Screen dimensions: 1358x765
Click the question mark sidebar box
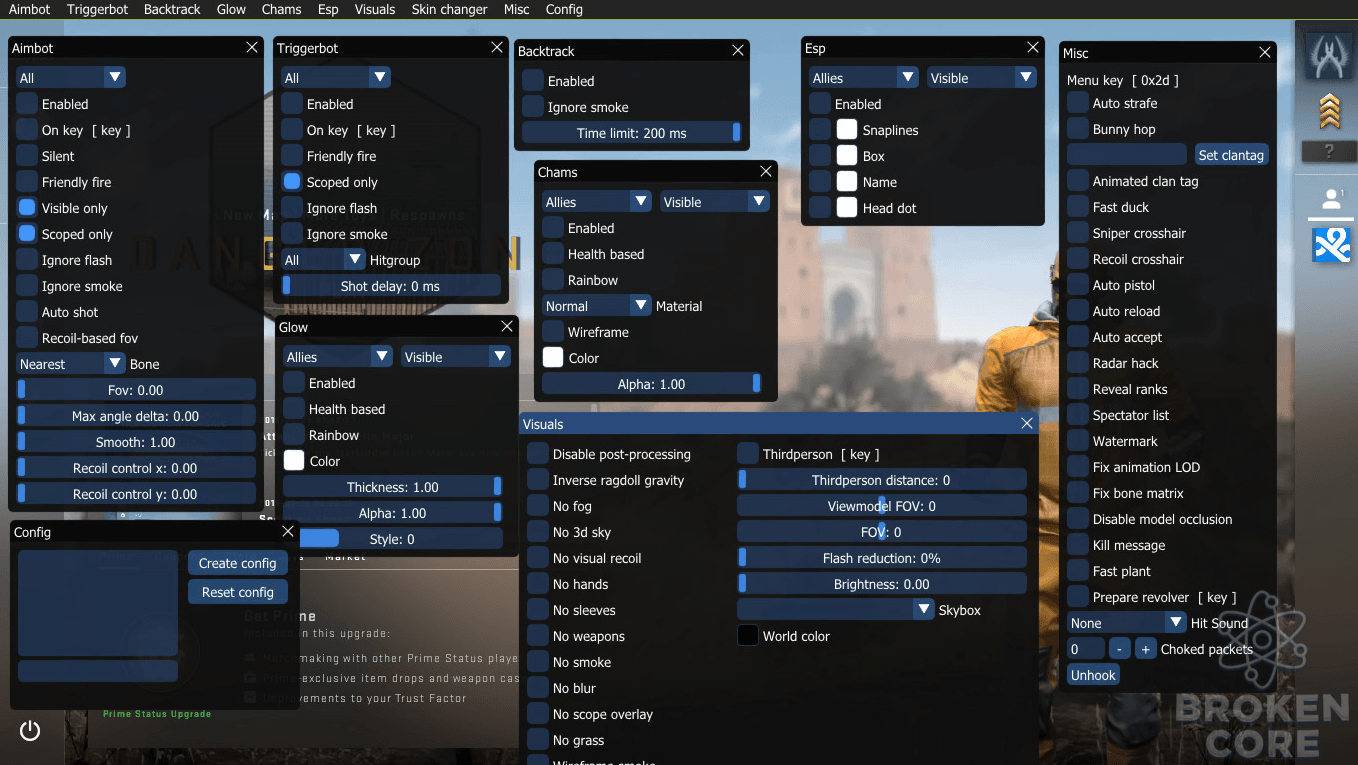pyautogui.click(x=1329, y=152)
